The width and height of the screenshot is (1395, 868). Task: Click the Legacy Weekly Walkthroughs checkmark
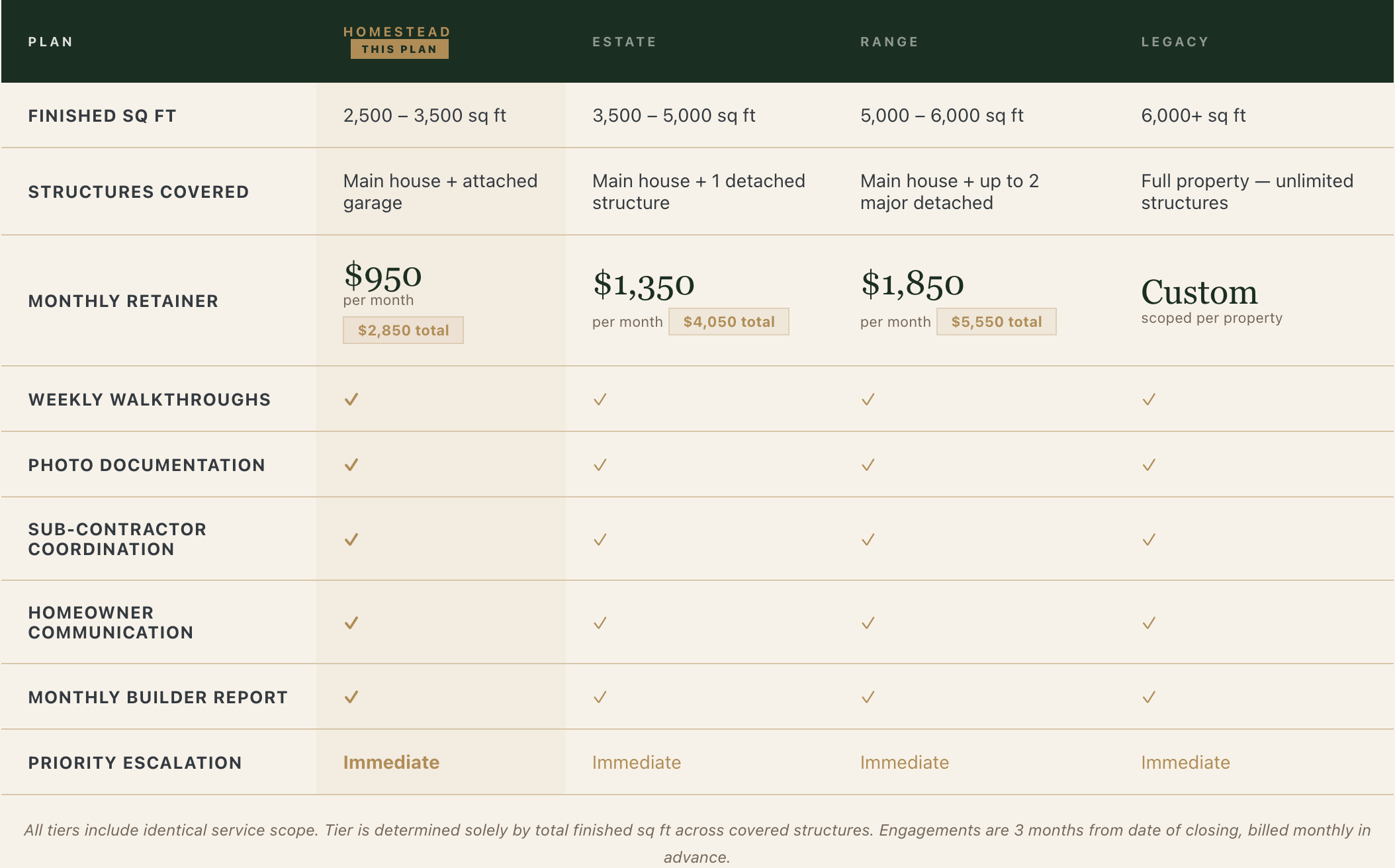pyautogui.click(x=1149, y=399)
